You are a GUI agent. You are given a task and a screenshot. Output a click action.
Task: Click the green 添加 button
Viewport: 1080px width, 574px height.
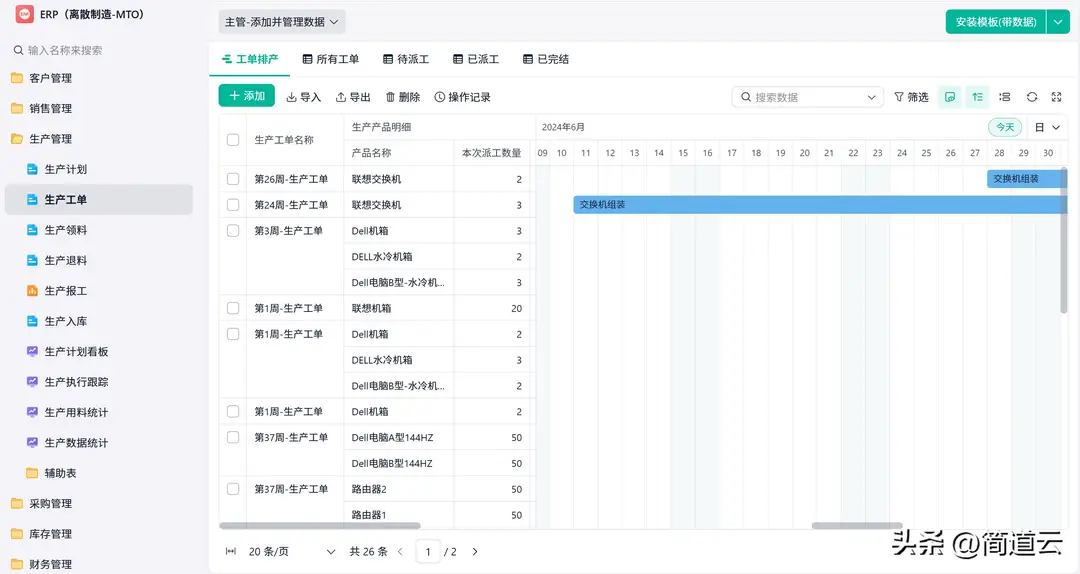247,96
